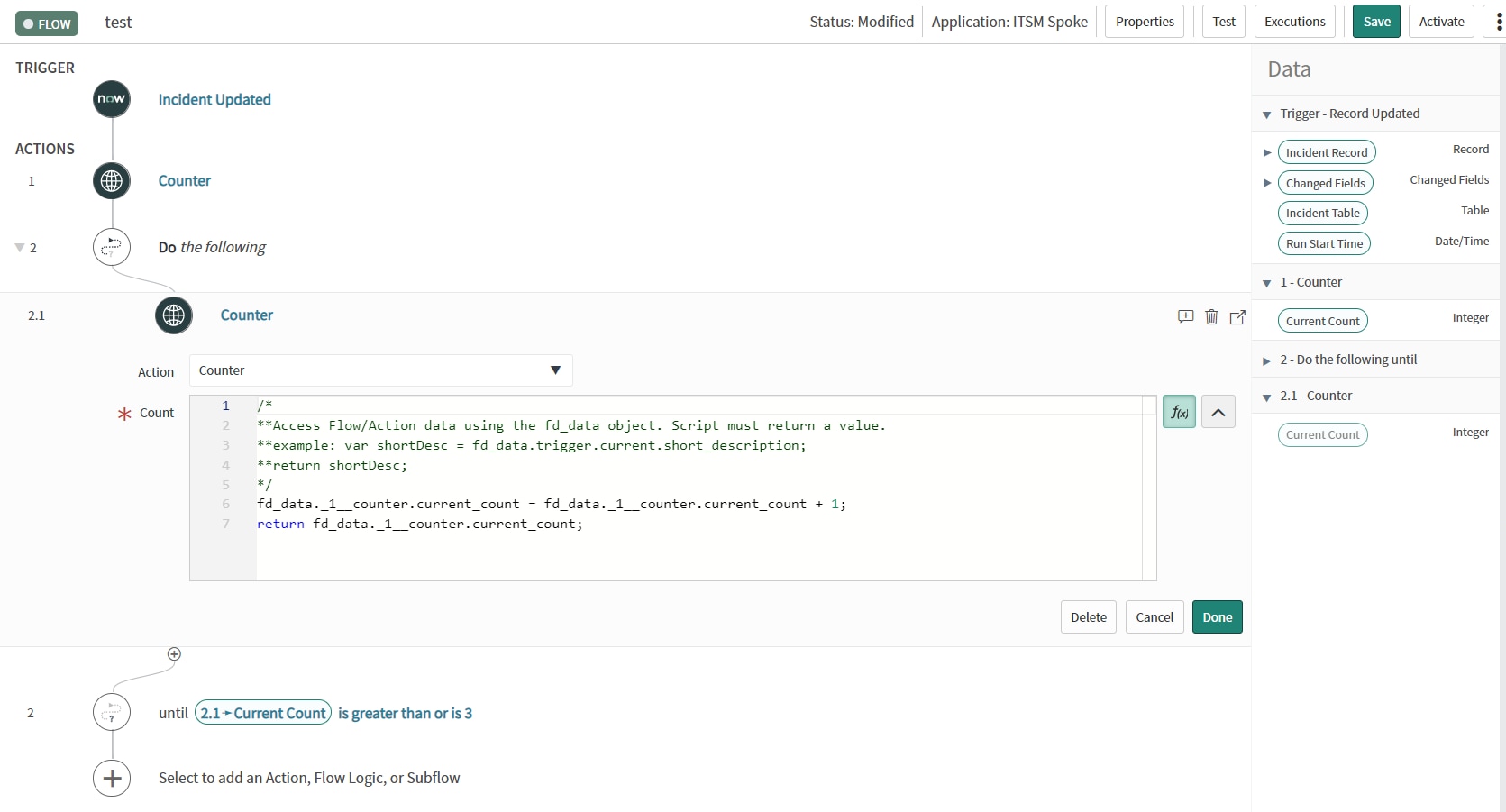Open the Action dropdown showing Counter
Screen dimensions: 1506x812
380,370
